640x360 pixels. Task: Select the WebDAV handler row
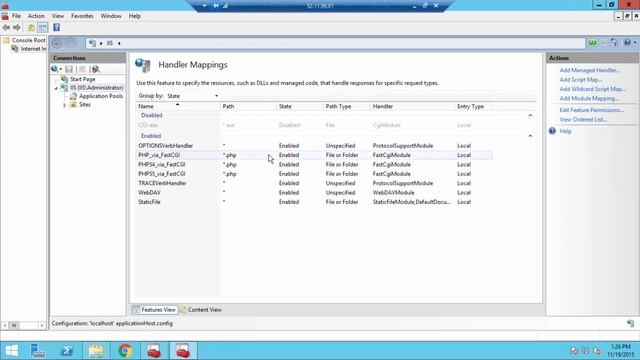pyautogui.click(x=314, y=193)
